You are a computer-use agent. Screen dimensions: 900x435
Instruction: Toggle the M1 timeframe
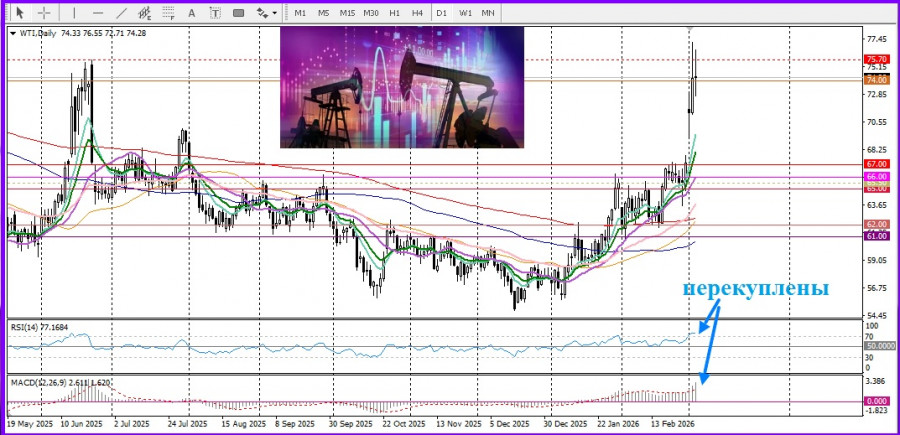click(x=300, y=12)
